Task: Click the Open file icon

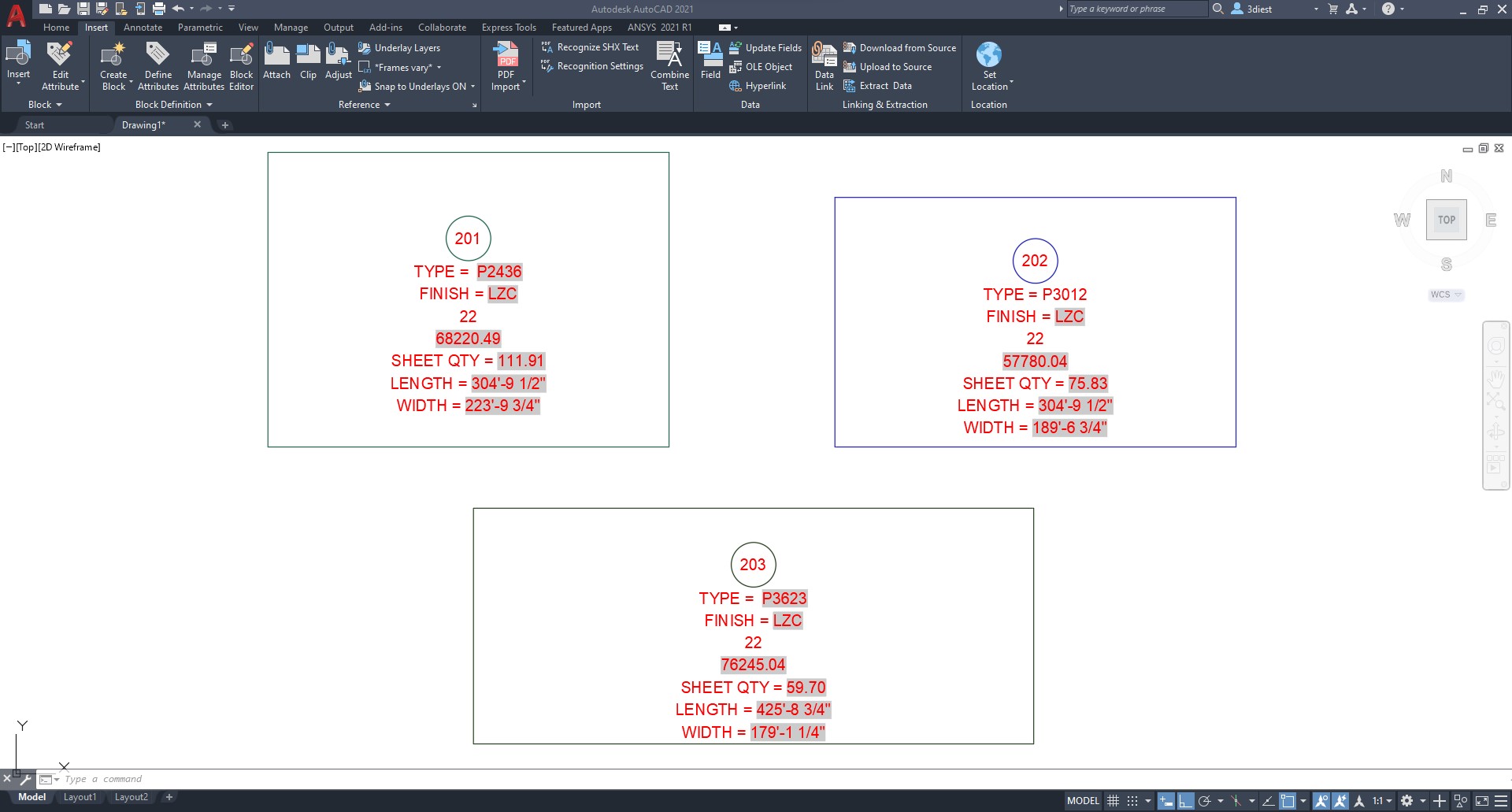Action: (x=65, y=9)
